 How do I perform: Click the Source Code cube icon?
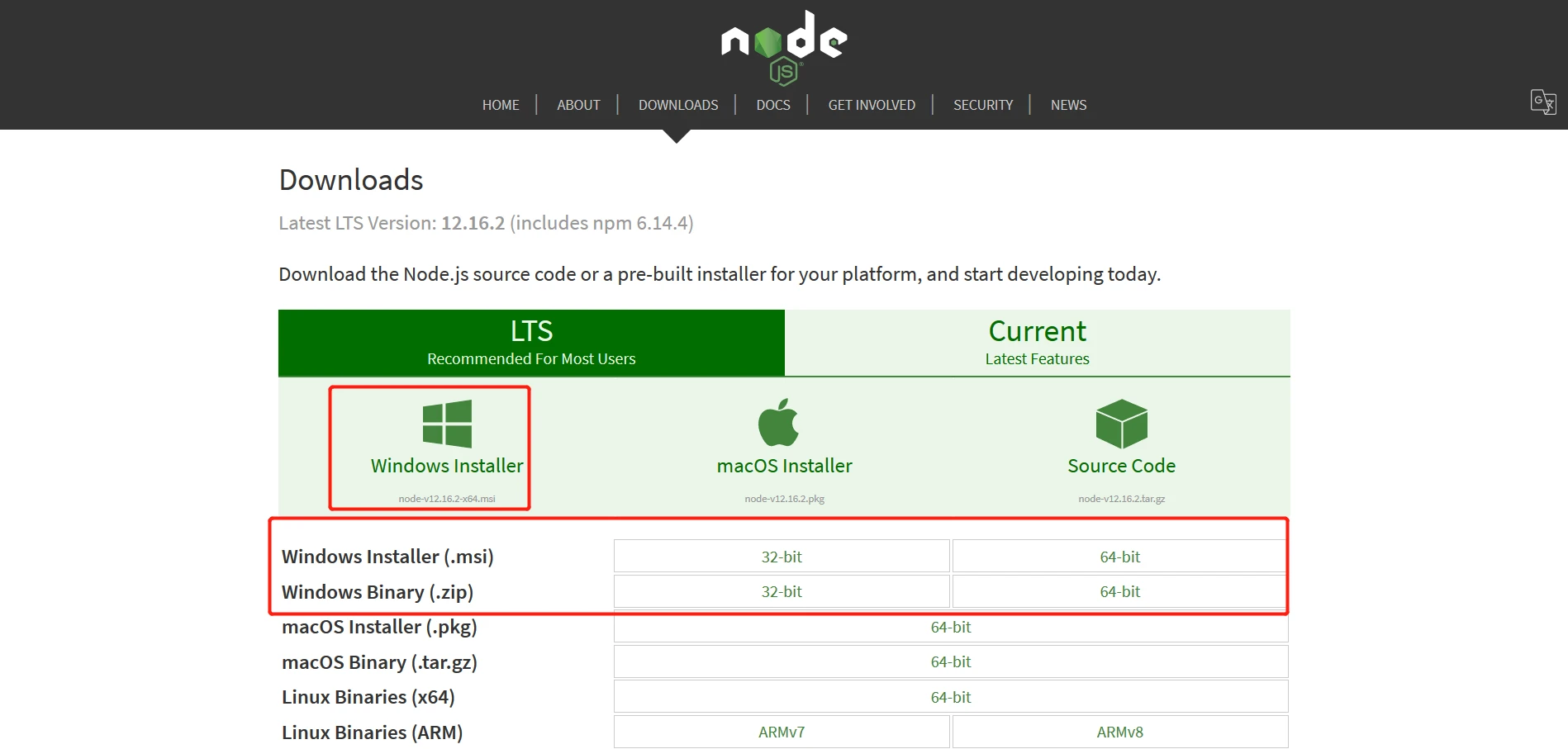click(1121, 424)
